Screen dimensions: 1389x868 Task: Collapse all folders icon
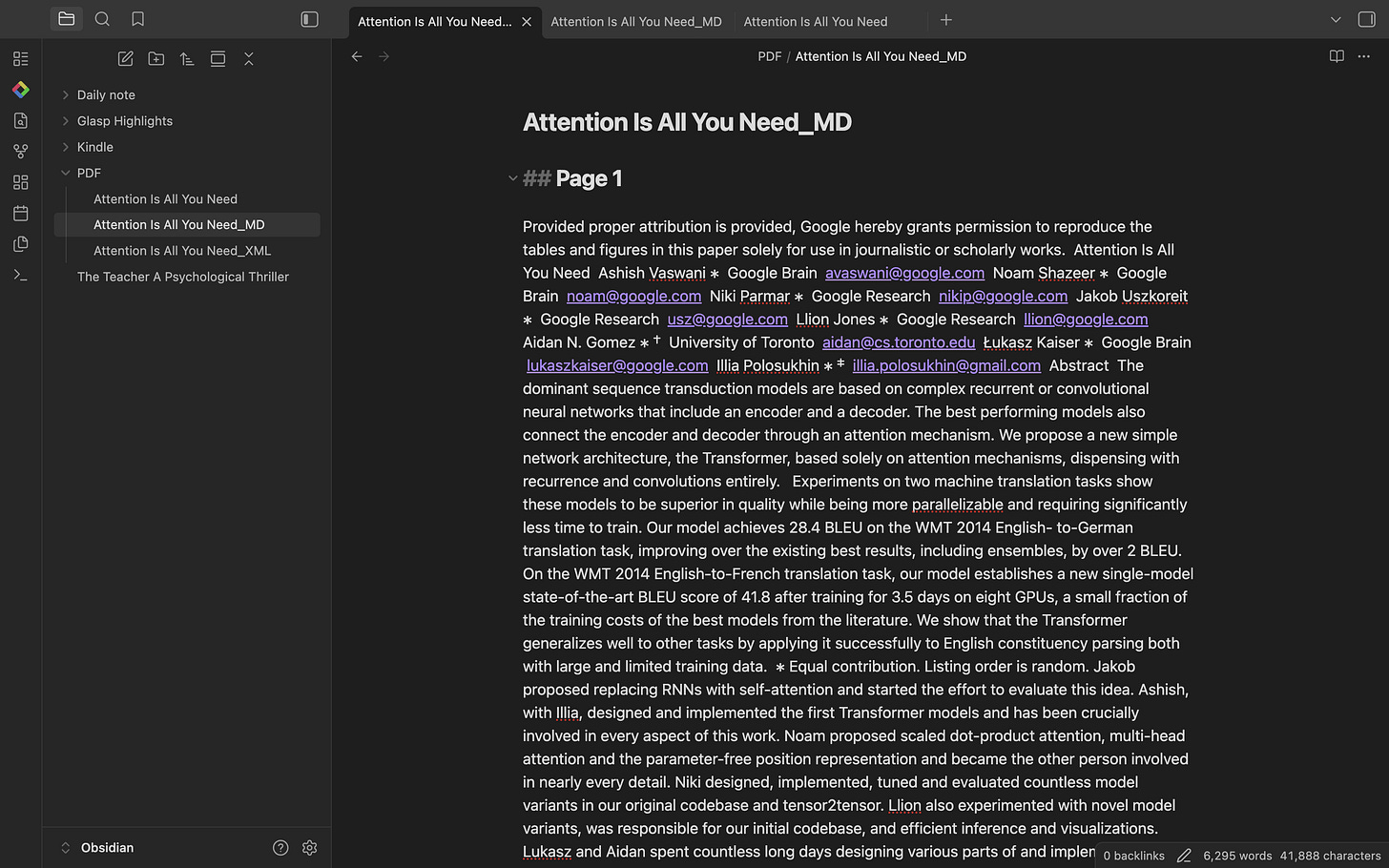[x=249, y=59]
